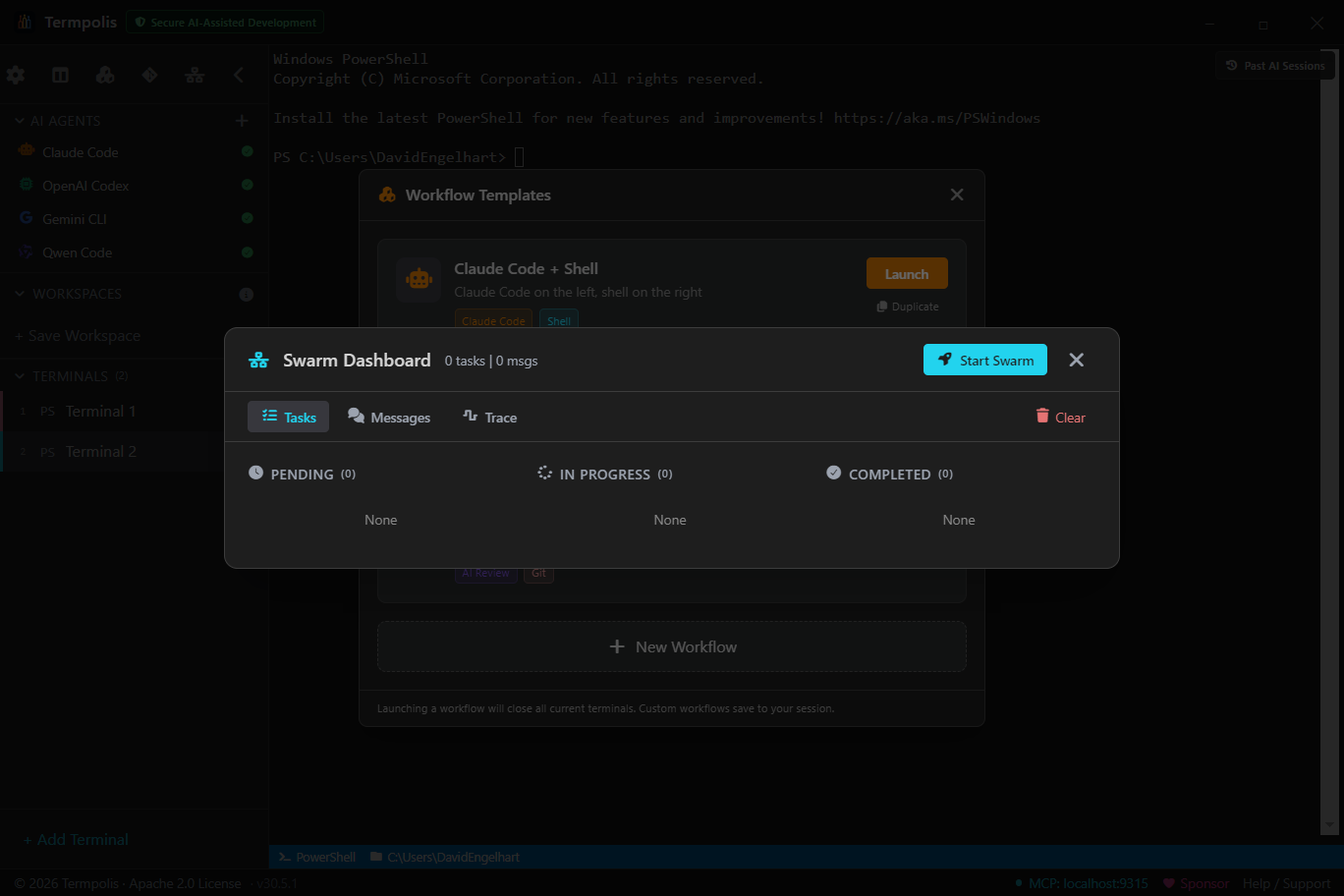Image resolution: width=1344 pixels, height=896 pixels.
Task: Click the terminal scrollbar down arrow
Action: tap(1330, 825)
